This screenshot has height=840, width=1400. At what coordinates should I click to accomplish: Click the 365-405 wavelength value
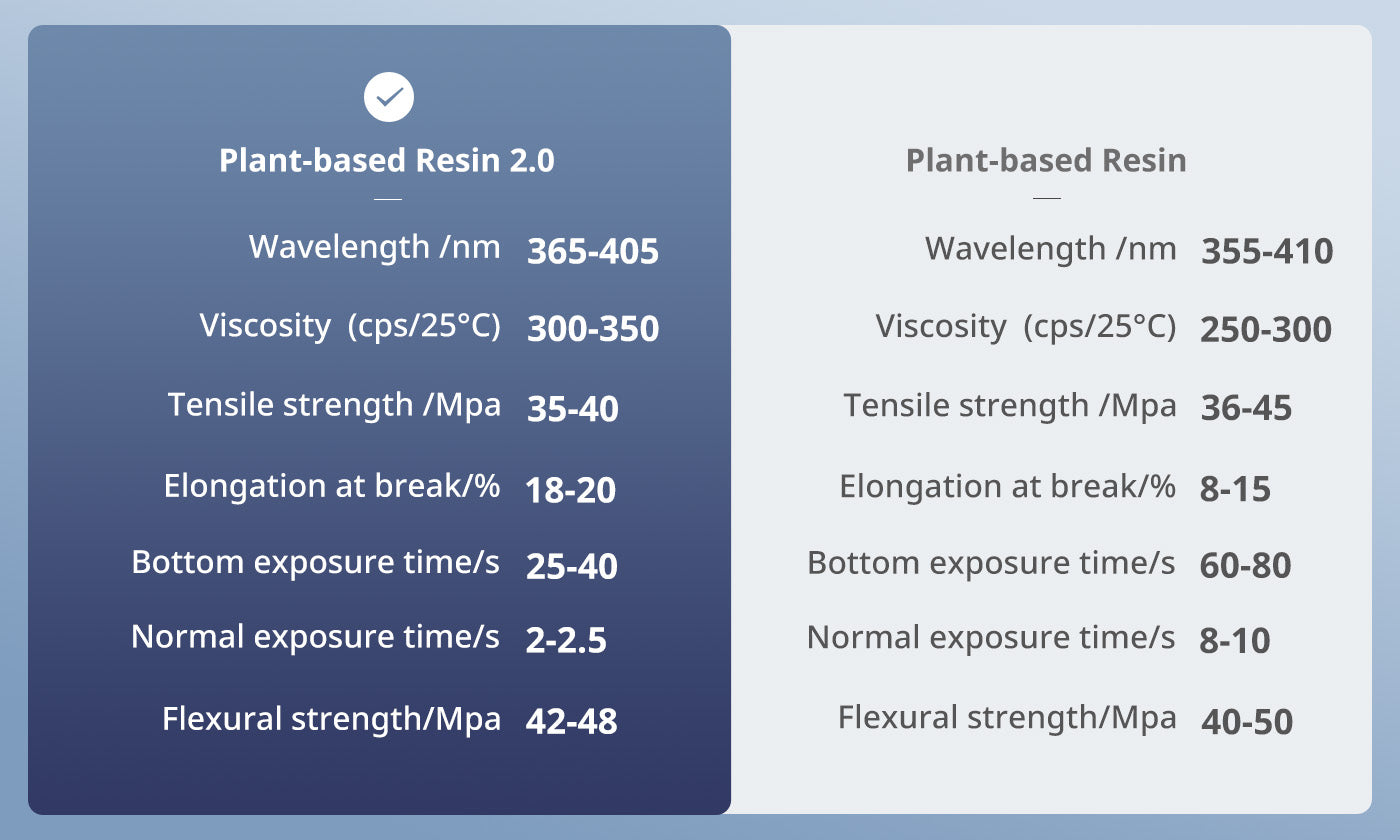pos(593,252)
